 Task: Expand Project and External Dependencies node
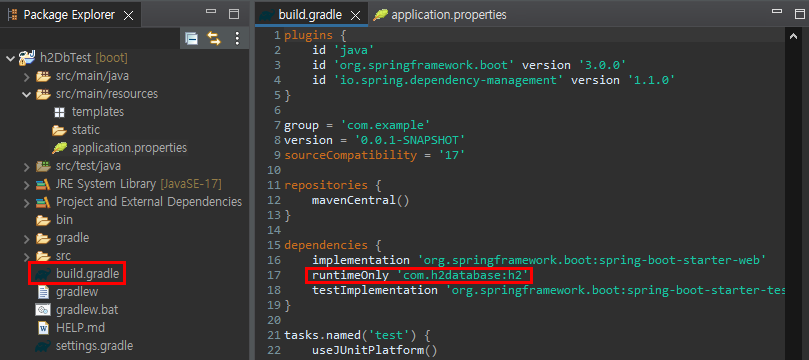[27, 203]
